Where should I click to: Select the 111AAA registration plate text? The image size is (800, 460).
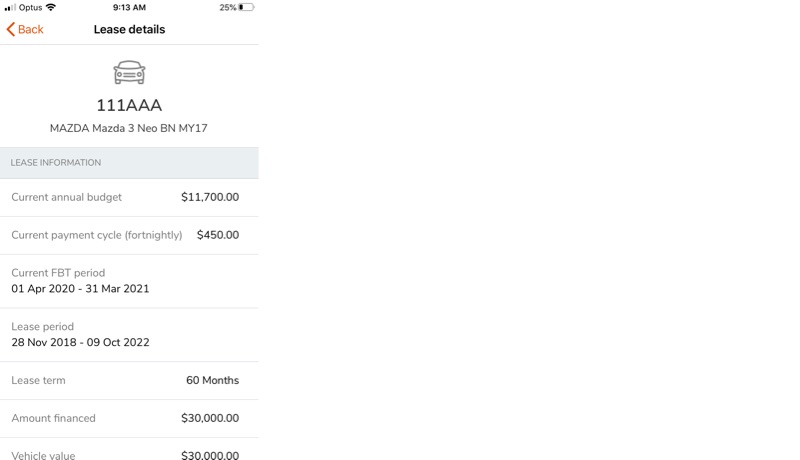129,105
